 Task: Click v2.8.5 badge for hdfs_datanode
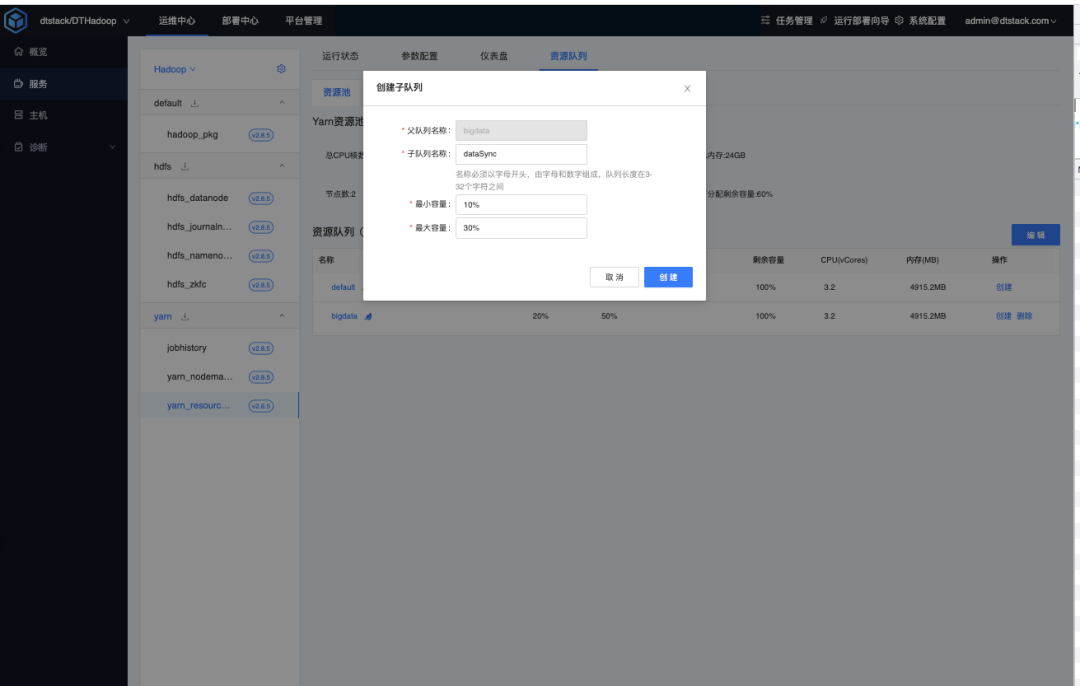(261, 198)
